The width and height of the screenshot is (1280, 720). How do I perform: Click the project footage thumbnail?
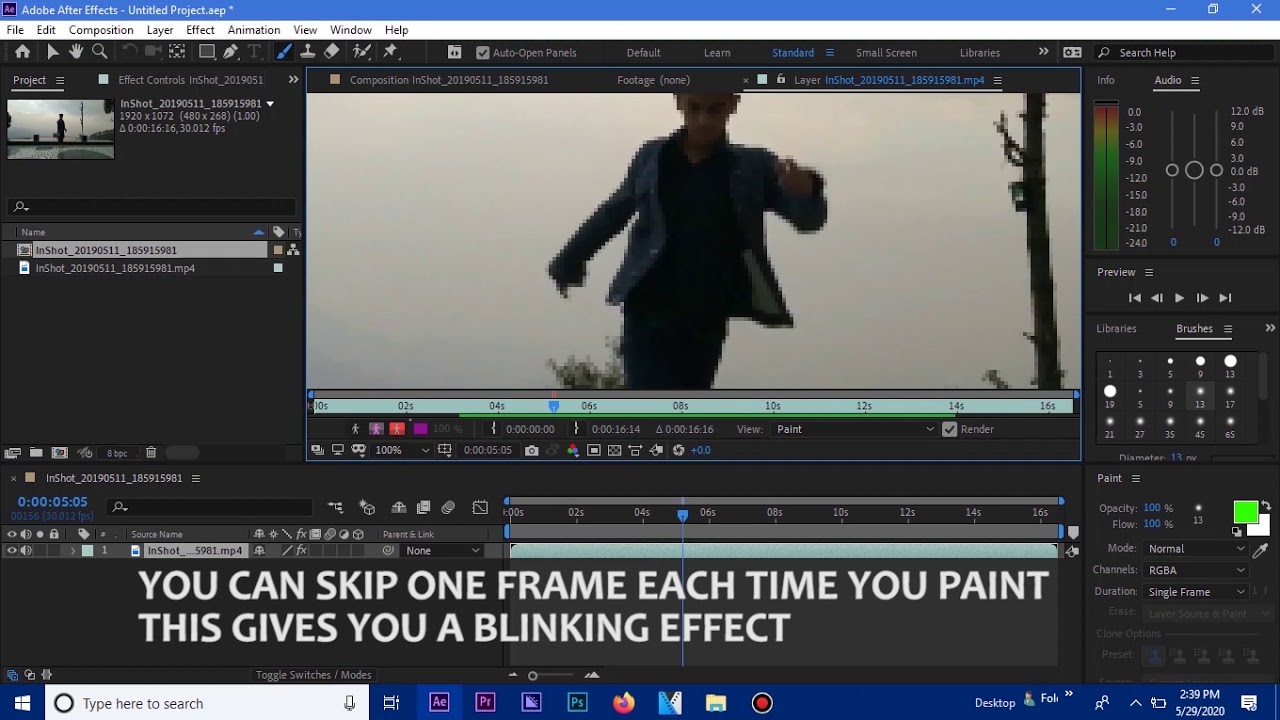click(x=61, y=129)
